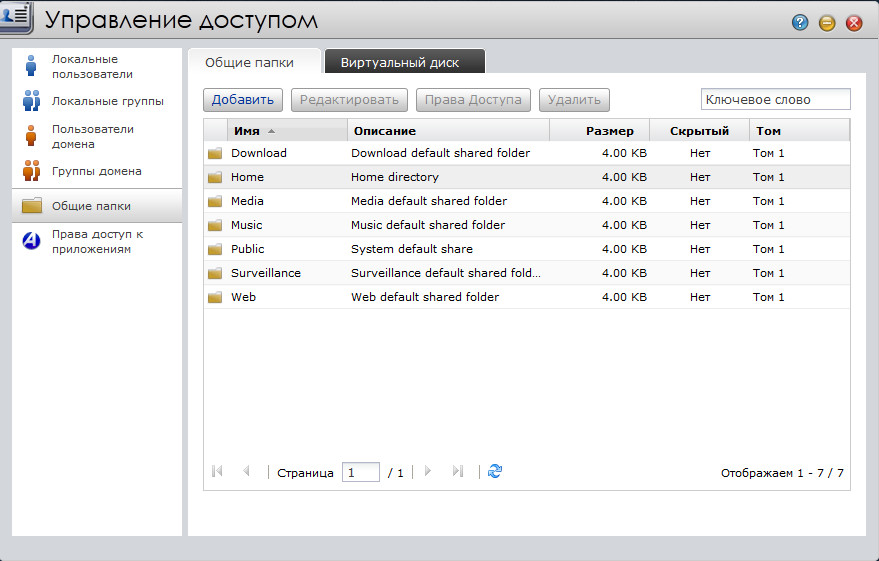Viewport: 879px width, 561px height.
Task: Click the Download folder icon
Action: [214, 153]
